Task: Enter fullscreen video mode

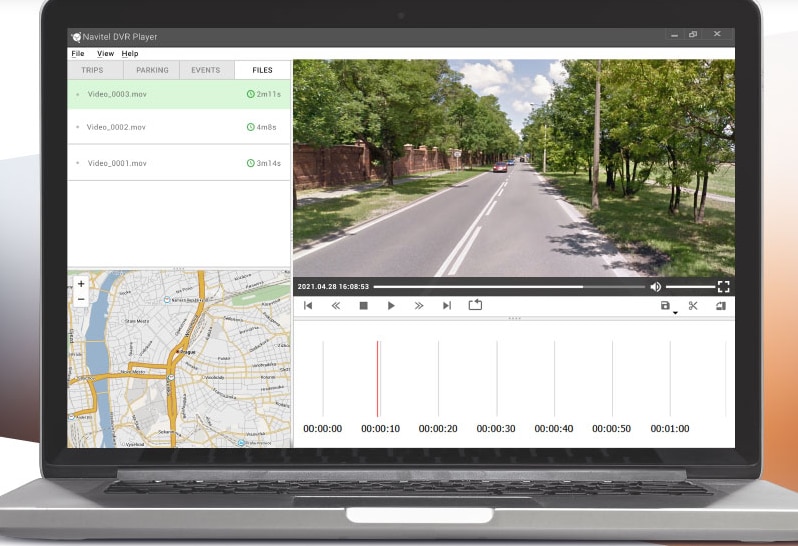Action: (x=723, y=287)
